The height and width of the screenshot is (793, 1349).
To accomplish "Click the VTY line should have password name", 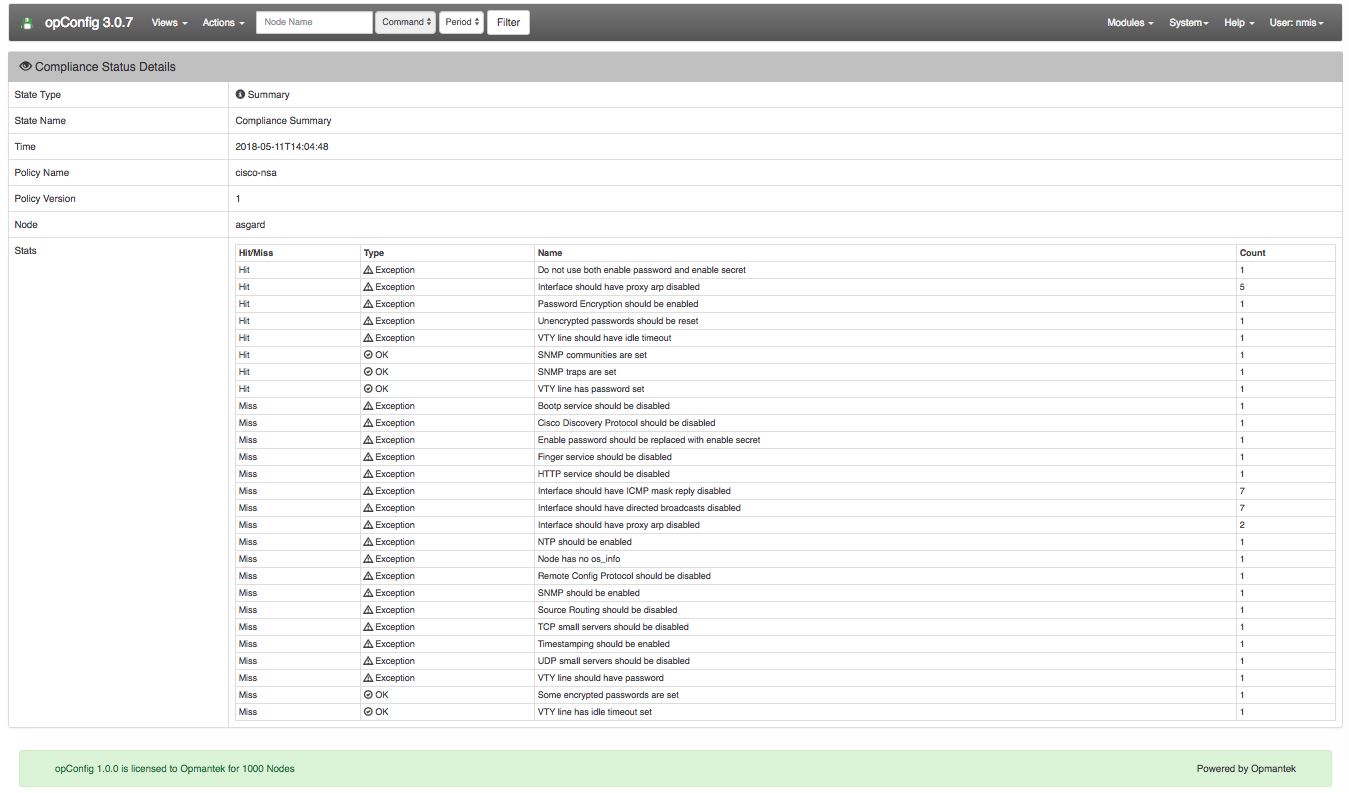I will [x=600, y=678].
